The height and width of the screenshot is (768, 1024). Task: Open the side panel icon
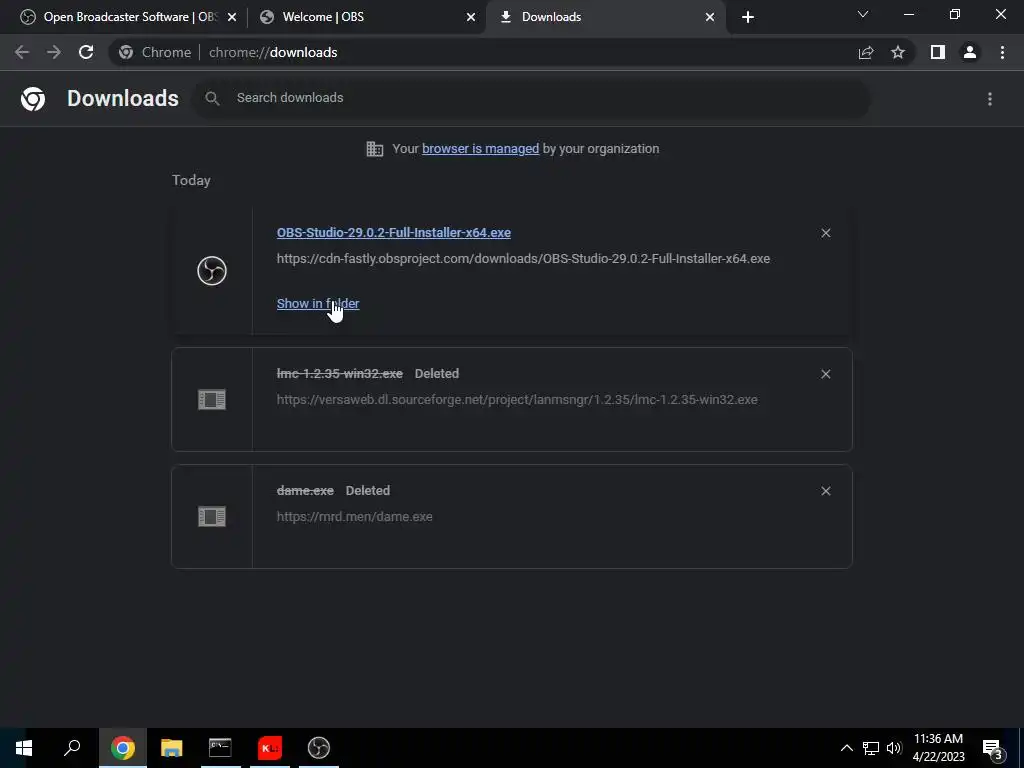(938, 52)
